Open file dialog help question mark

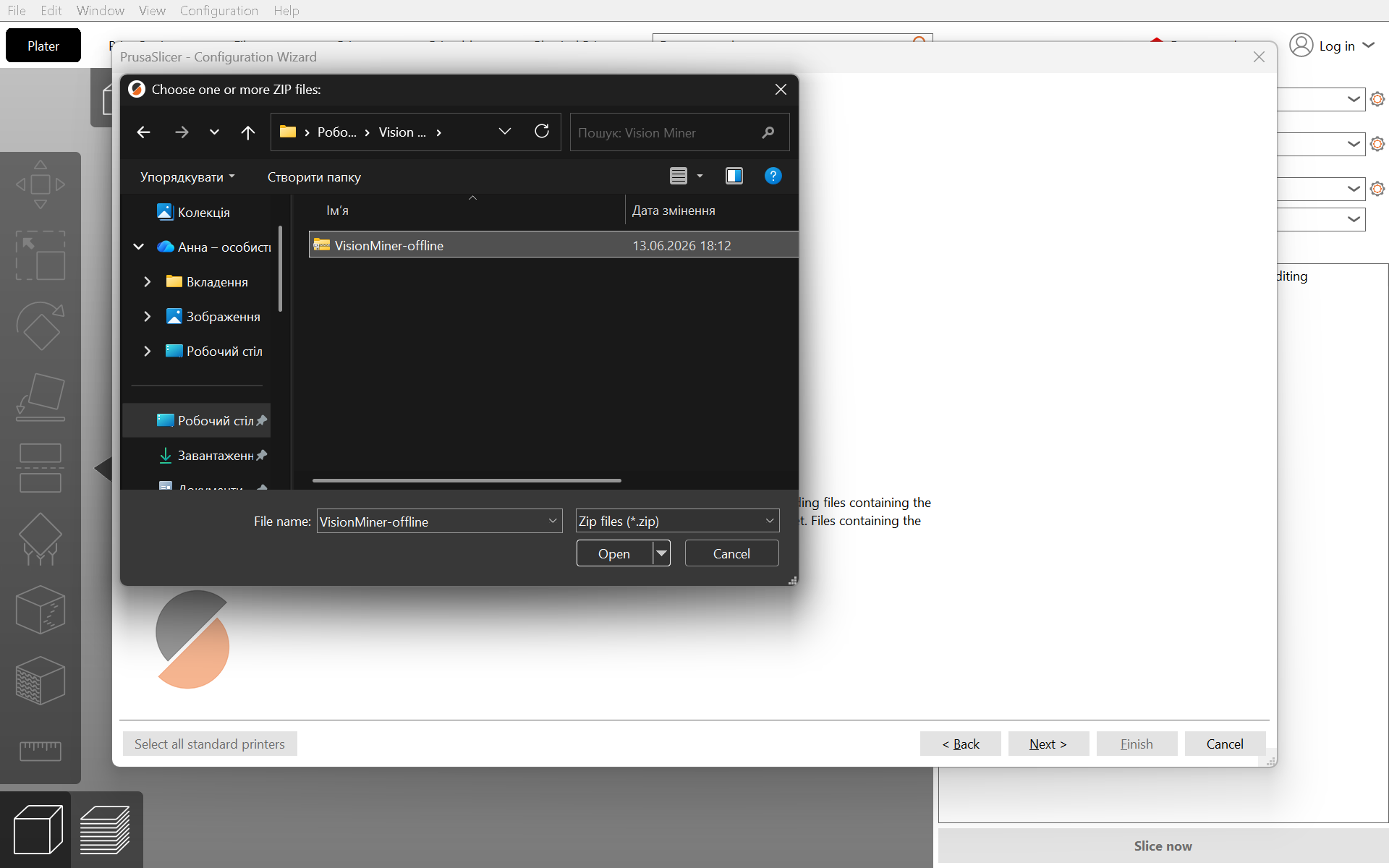coord(773,176)
